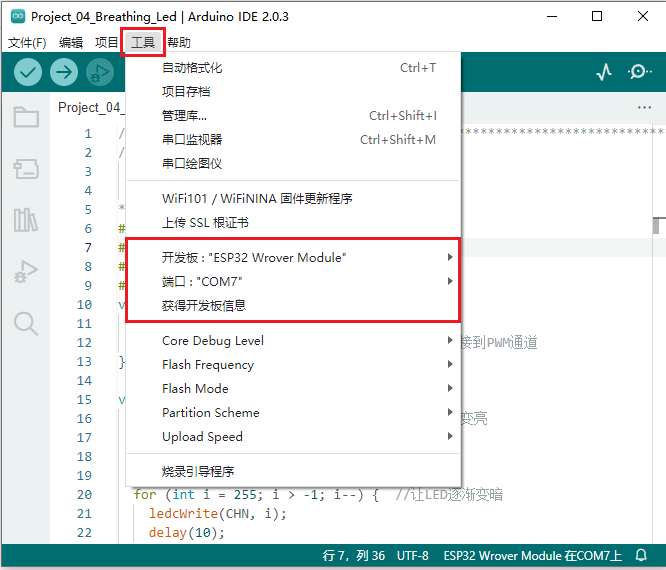The image size is (666, 570).
Task: Open the Boards Manager sidebar icon
Action: tap(26, 169)
